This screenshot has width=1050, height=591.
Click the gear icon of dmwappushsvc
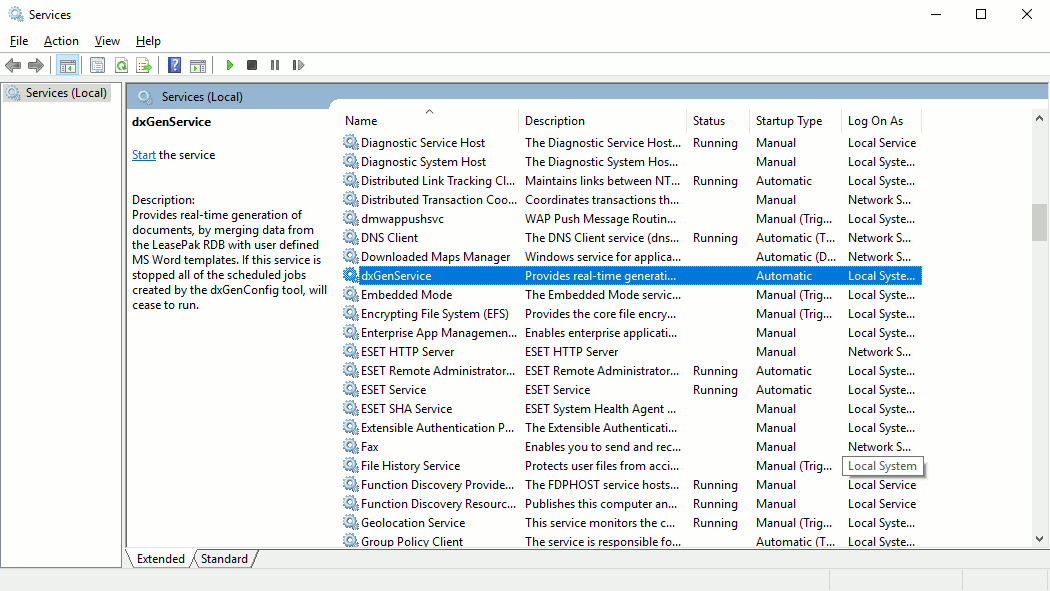pyautogui.click(x=350, y=218)
